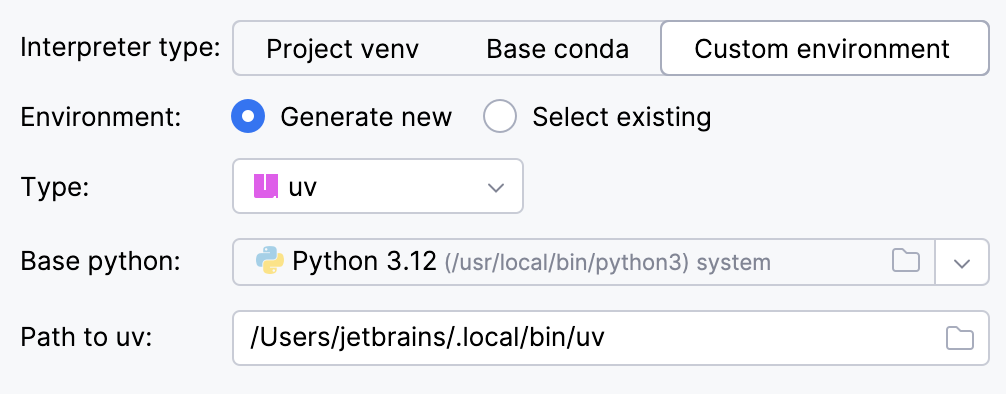1006x394 pixels.
Task: Expand the Type combo box chevron
Action: 495,187
